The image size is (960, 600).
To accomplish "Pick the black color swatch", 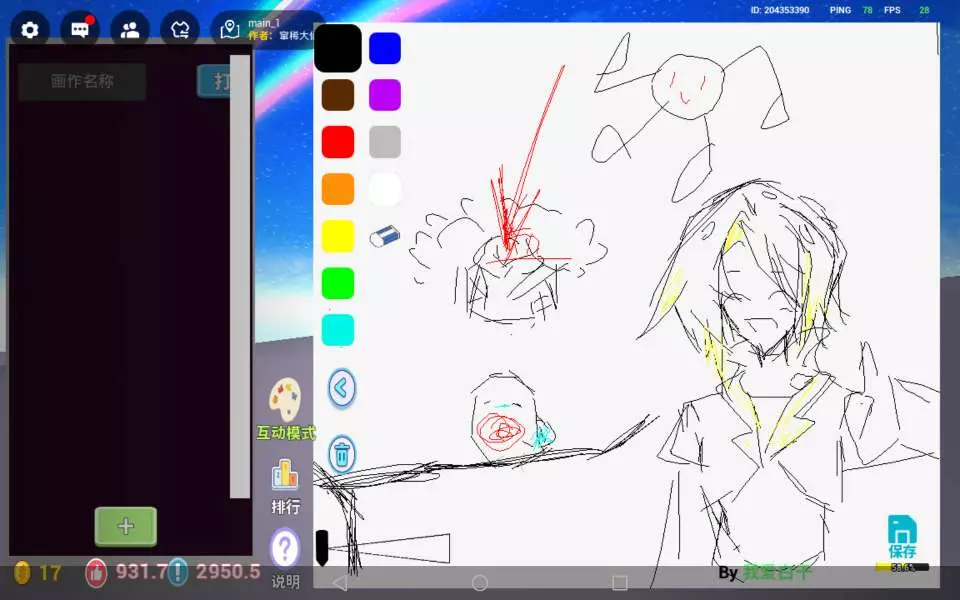I will coord(338,48).
